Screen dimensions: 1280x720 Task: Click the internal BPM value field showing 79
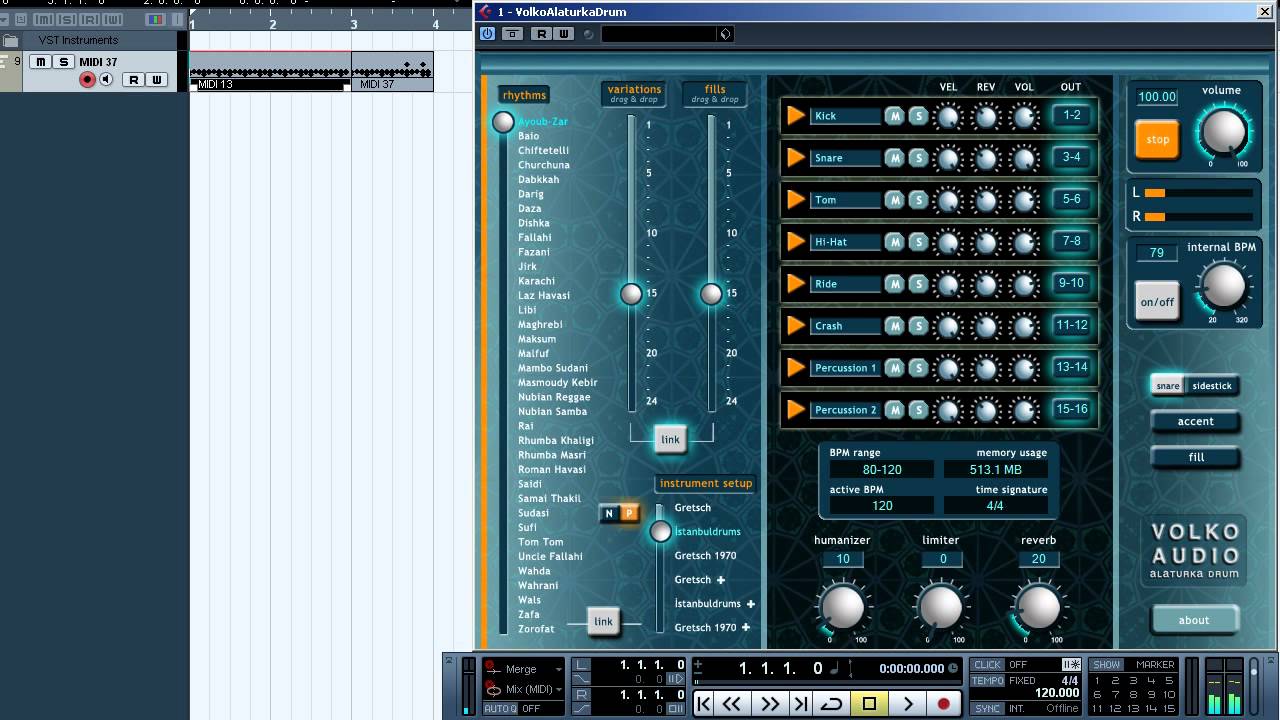click(x=1157, y=253)
